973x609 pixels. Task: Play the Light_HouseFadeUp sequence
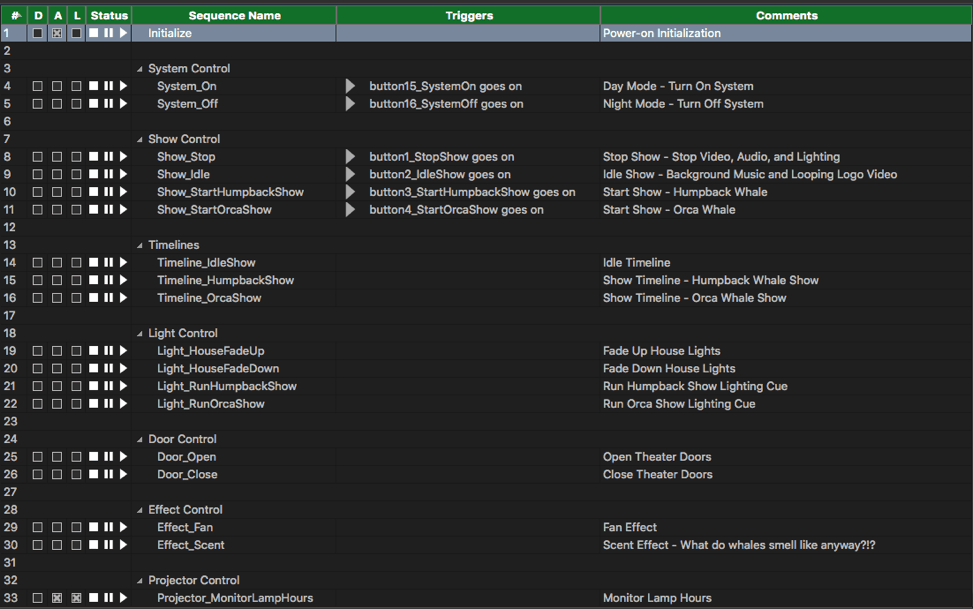pyautogui.click(x=123, y=350)
